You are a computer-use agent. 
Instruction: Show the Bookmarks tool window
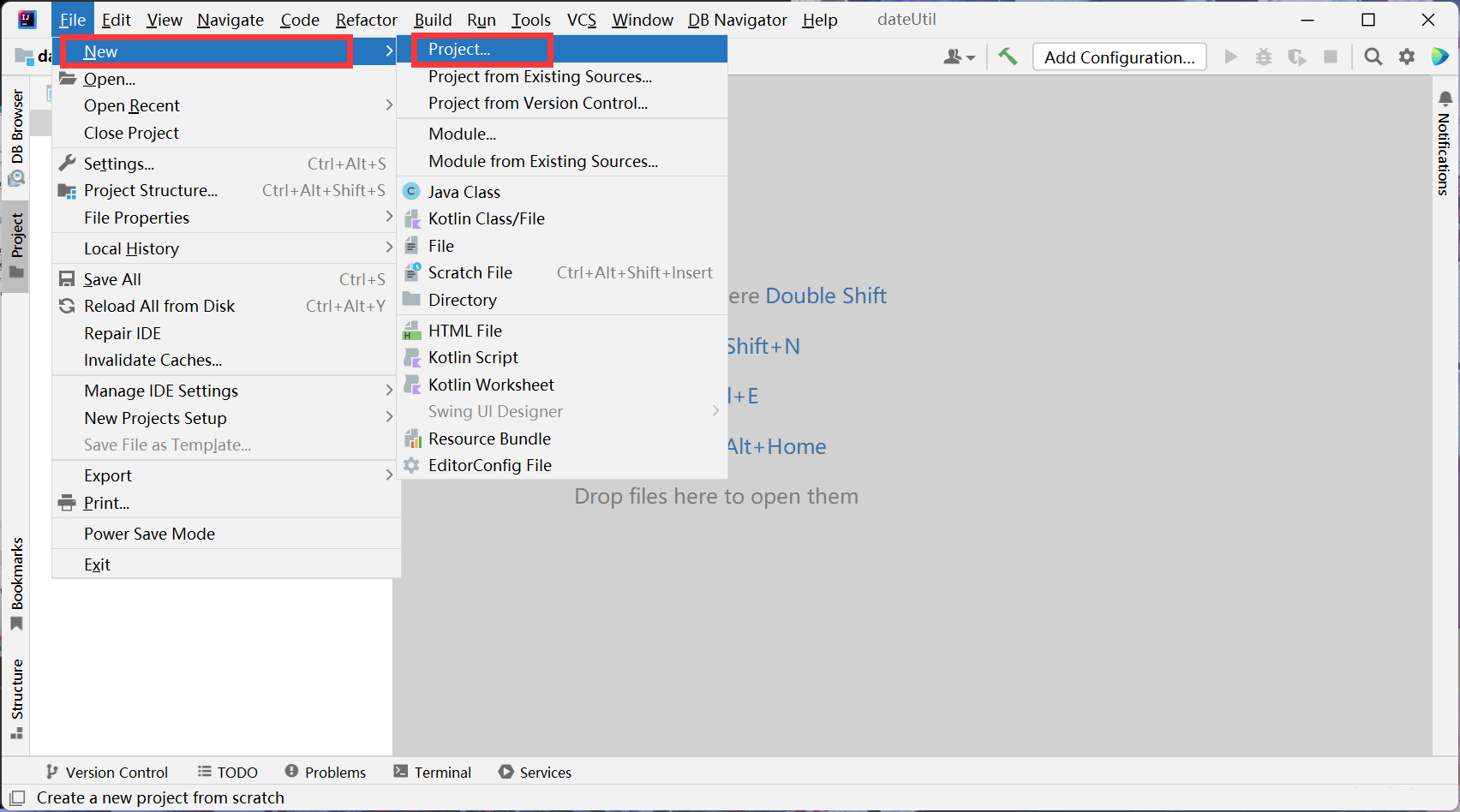point(16,584)
